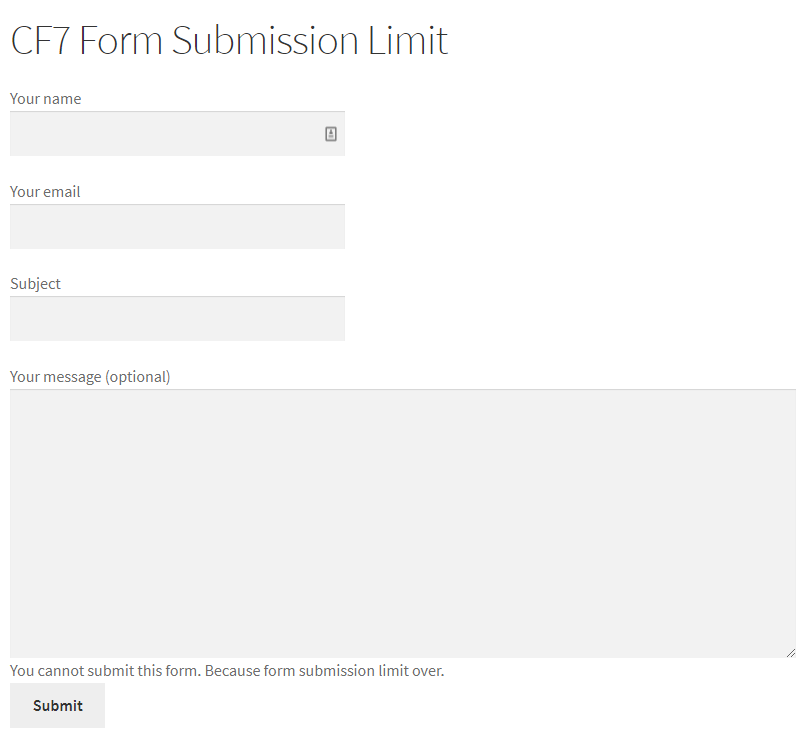Click 'CF7' in the page heading

[40, 41]
